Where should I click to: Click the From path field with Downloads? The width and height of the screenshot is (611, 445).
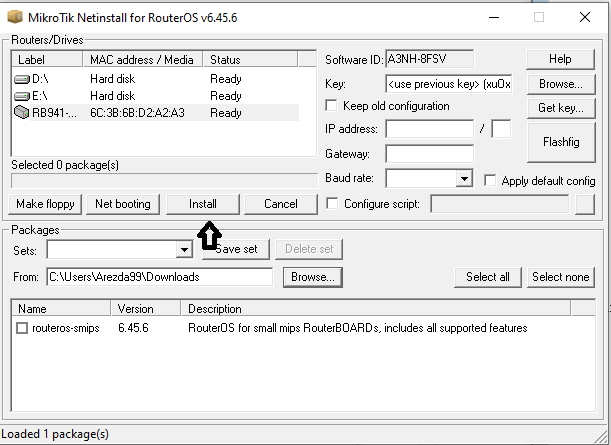pos(159,277)
